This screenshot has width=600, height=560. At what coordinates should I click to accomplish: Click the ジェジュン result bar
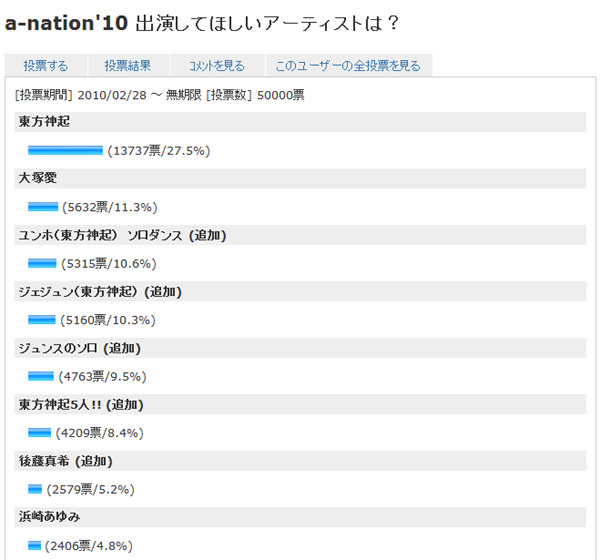(x=42, y=320)
